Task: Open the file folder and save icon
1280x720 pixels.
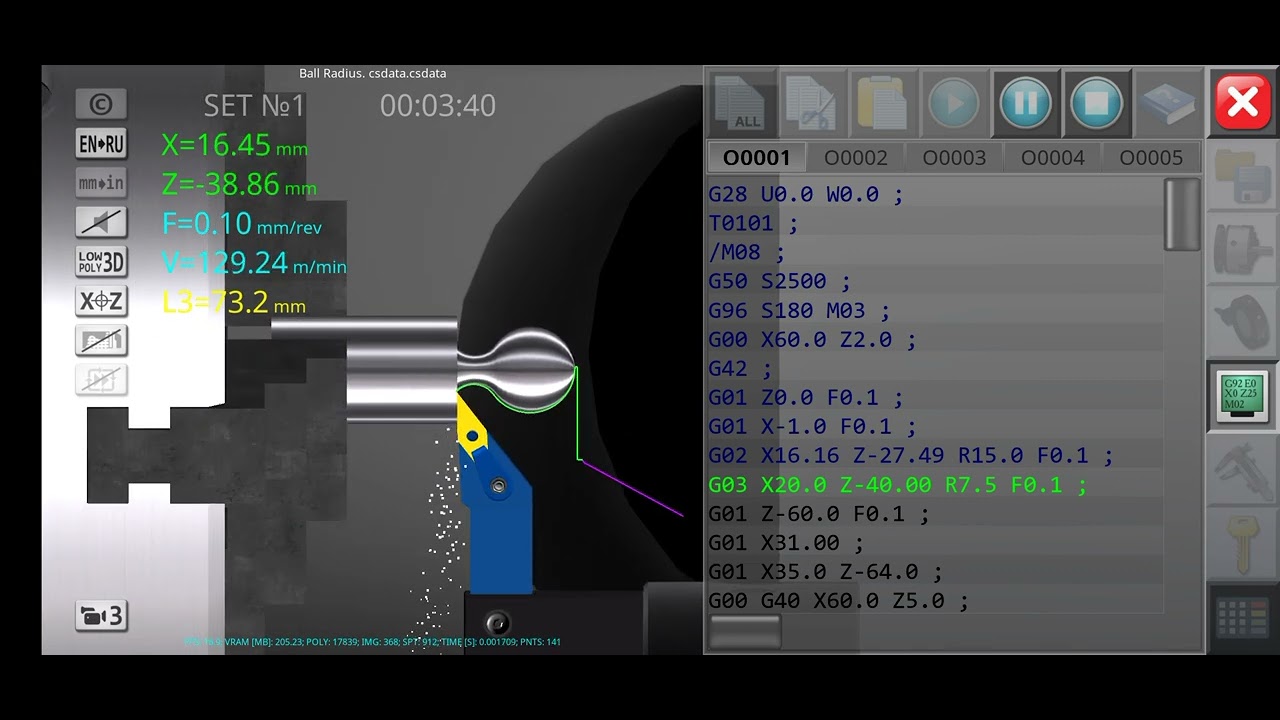Action: (1242, 176)
